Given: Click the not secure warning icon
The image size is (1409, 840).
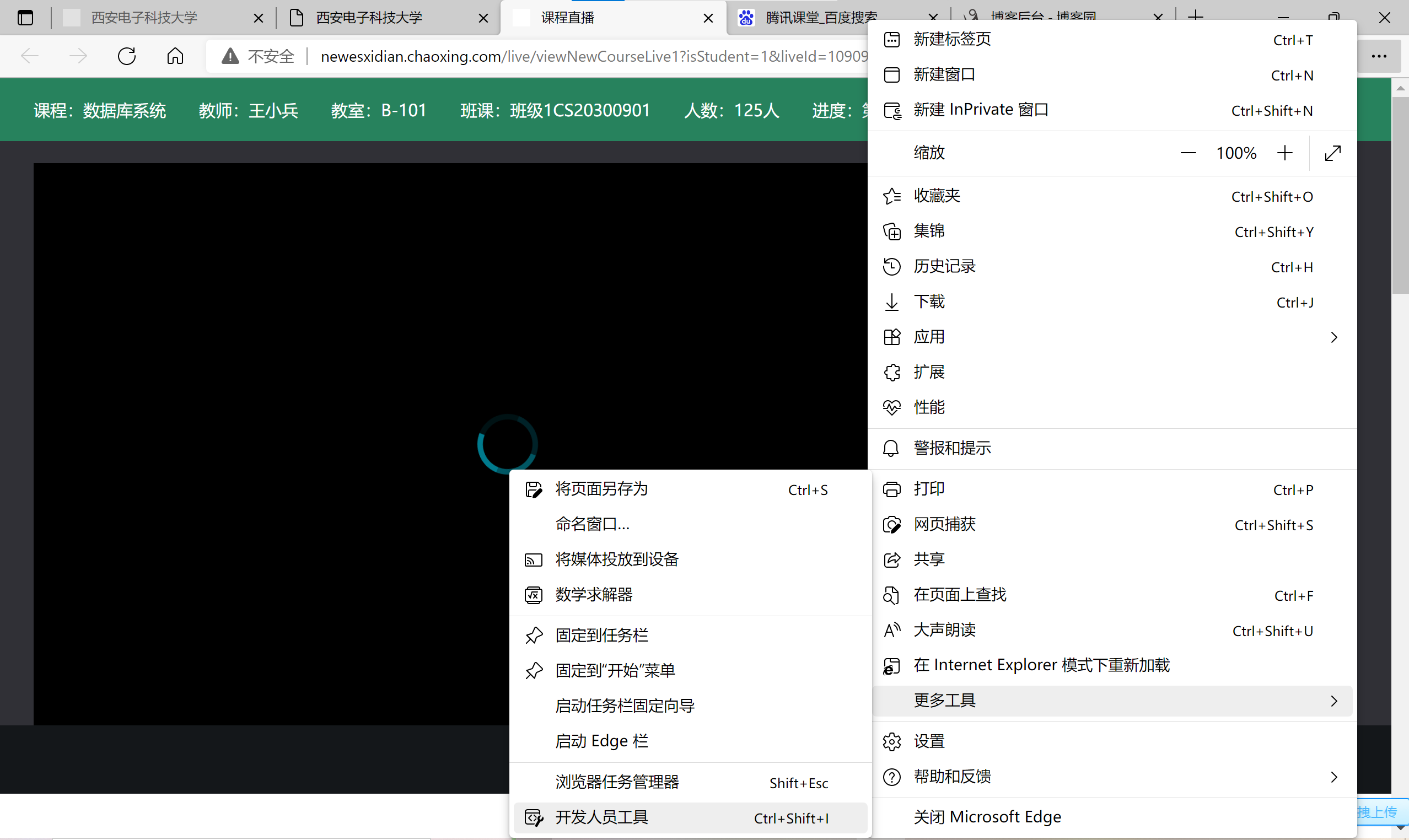Looking at the screenshot, I should (230, 56).
